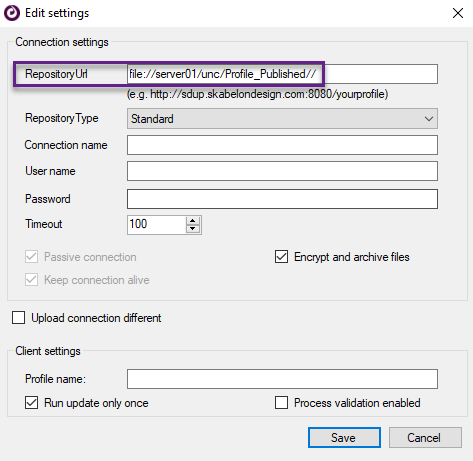The image size is (473, 461).
Task: Click the RepositoryUrl text field
Action: click(282, 74)
